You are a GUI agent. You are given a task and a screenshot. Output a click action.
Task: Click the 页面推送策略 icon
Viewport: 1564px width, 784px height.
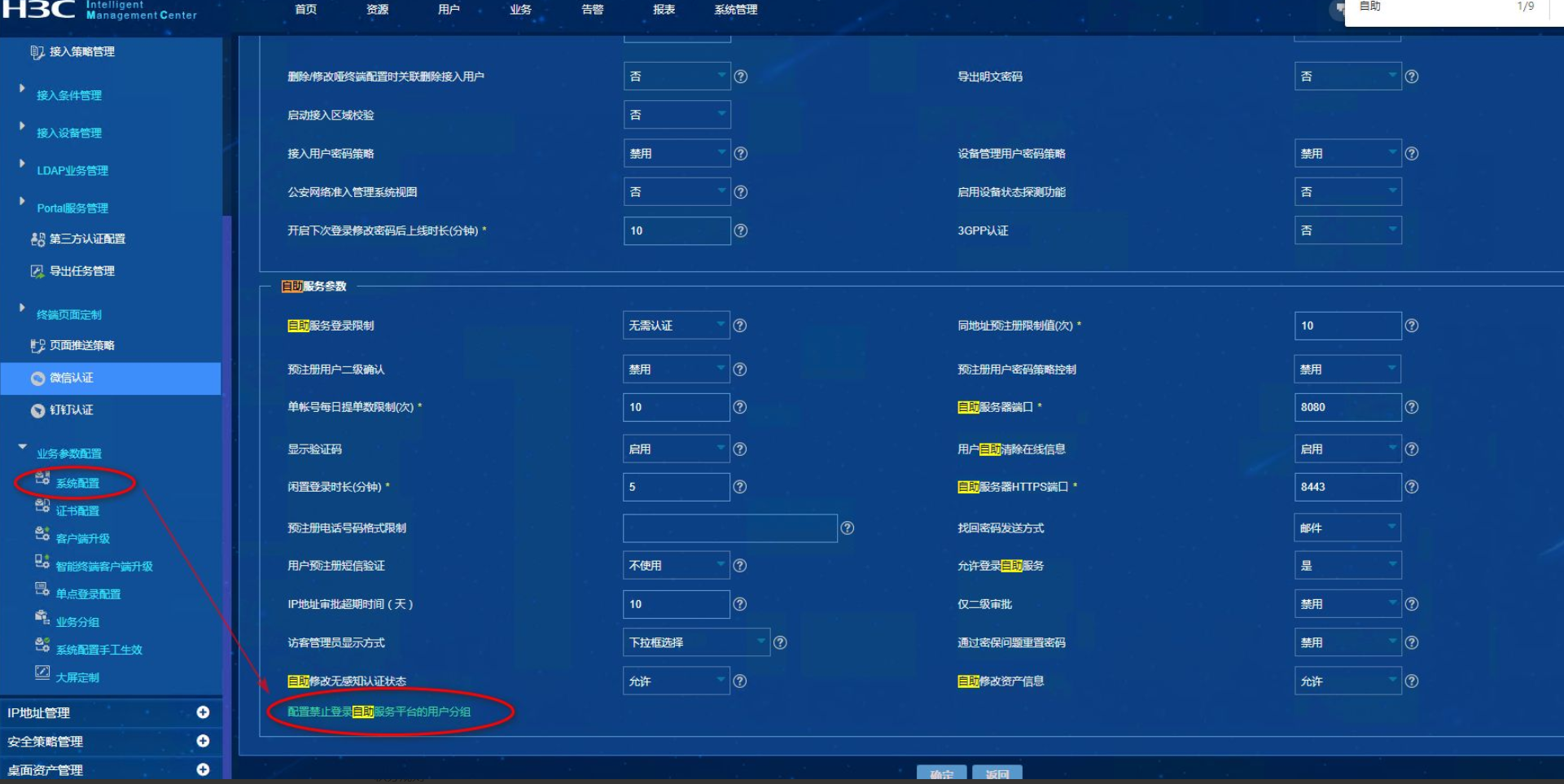click(37, 346)
